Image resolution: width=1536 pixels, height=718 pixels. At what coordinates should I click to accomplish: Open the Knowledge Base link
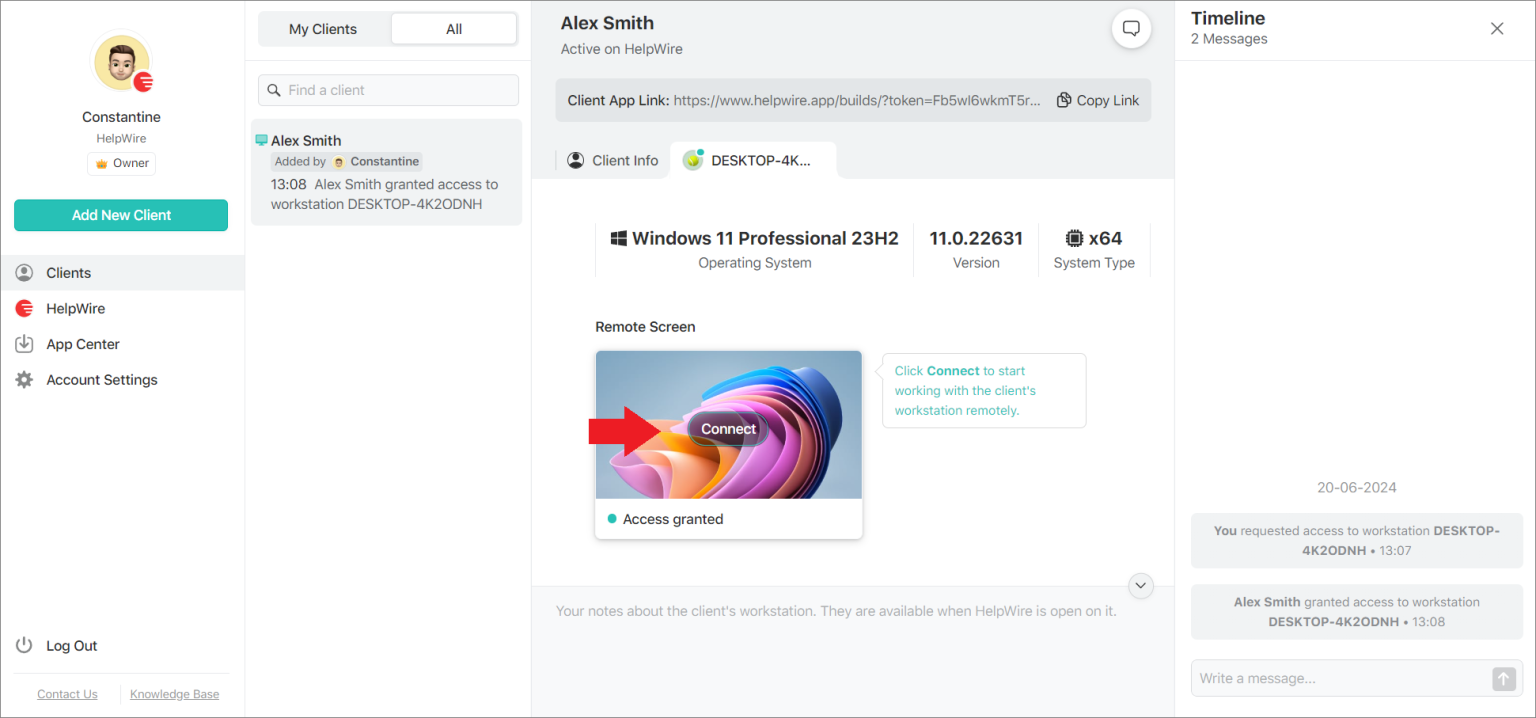pyautogui.click(x=174, y=693)
